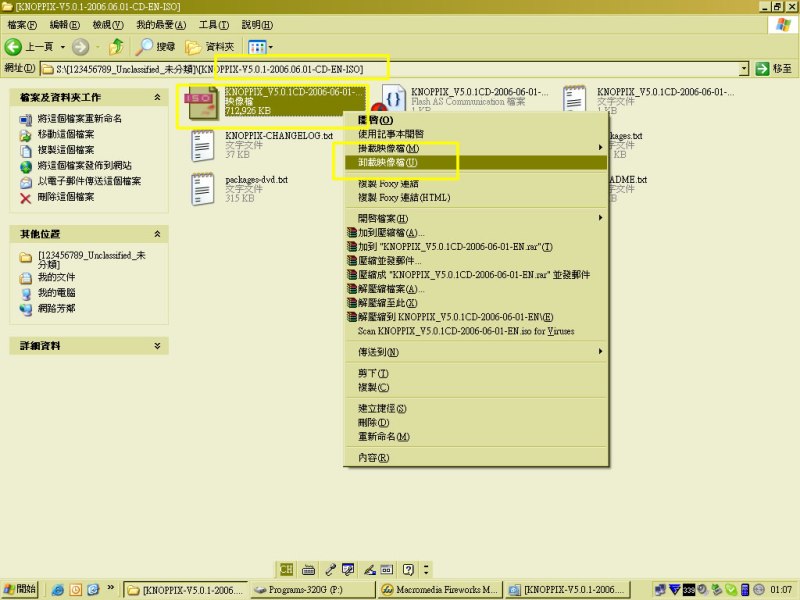800x600 pixels.
Task: Click the IME help question mark icon
Action: (408, 569)
